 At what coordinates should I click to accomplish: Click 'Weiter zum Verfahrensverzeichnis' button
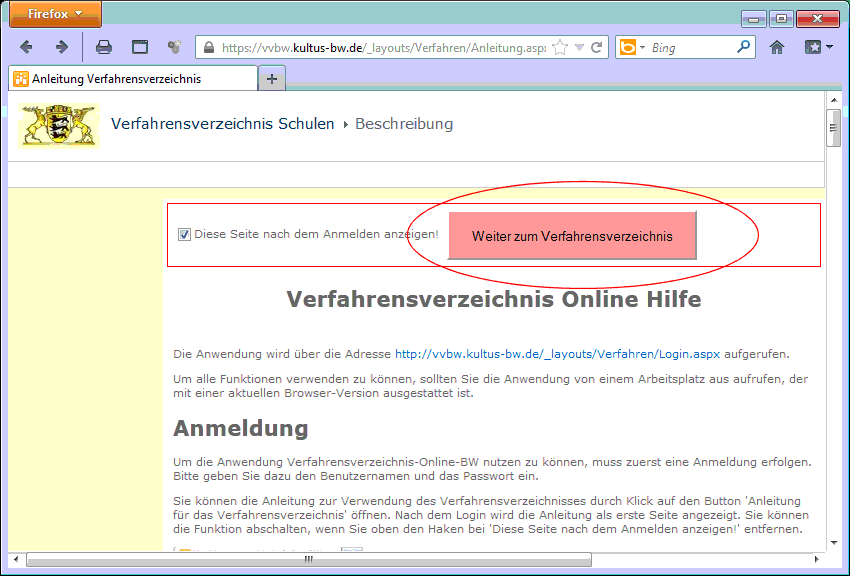572,236
